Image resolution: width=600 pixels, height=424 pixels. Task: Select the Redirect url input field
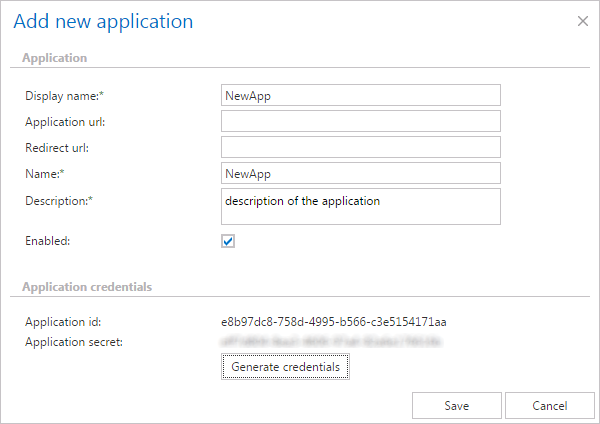(x=360, y=147)
